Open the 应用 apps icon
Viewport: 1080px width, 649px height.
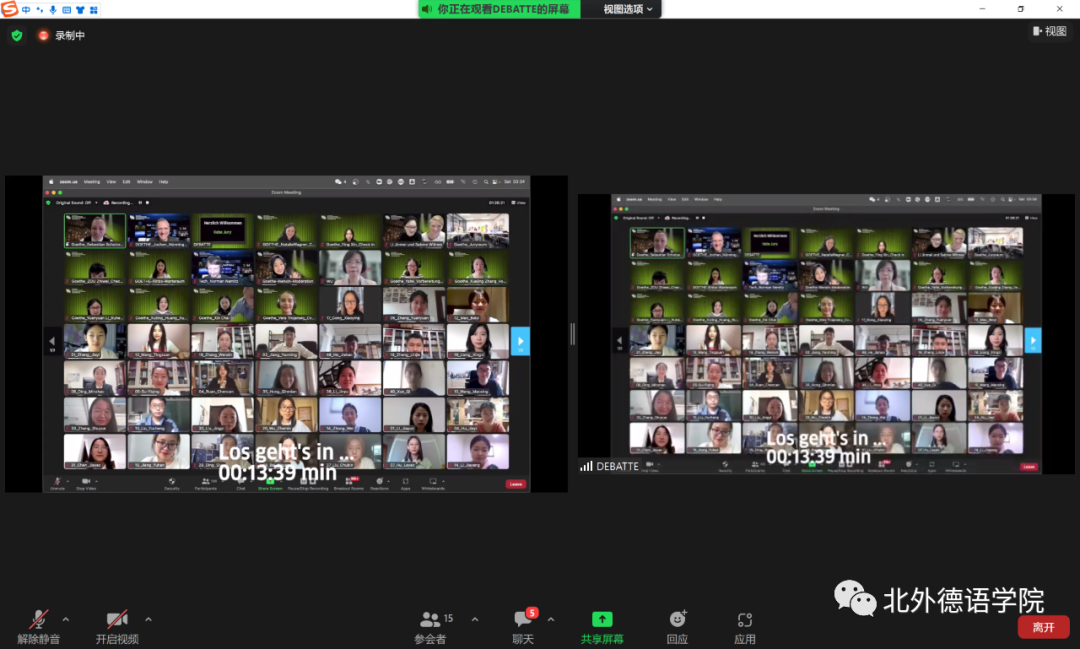744,627
